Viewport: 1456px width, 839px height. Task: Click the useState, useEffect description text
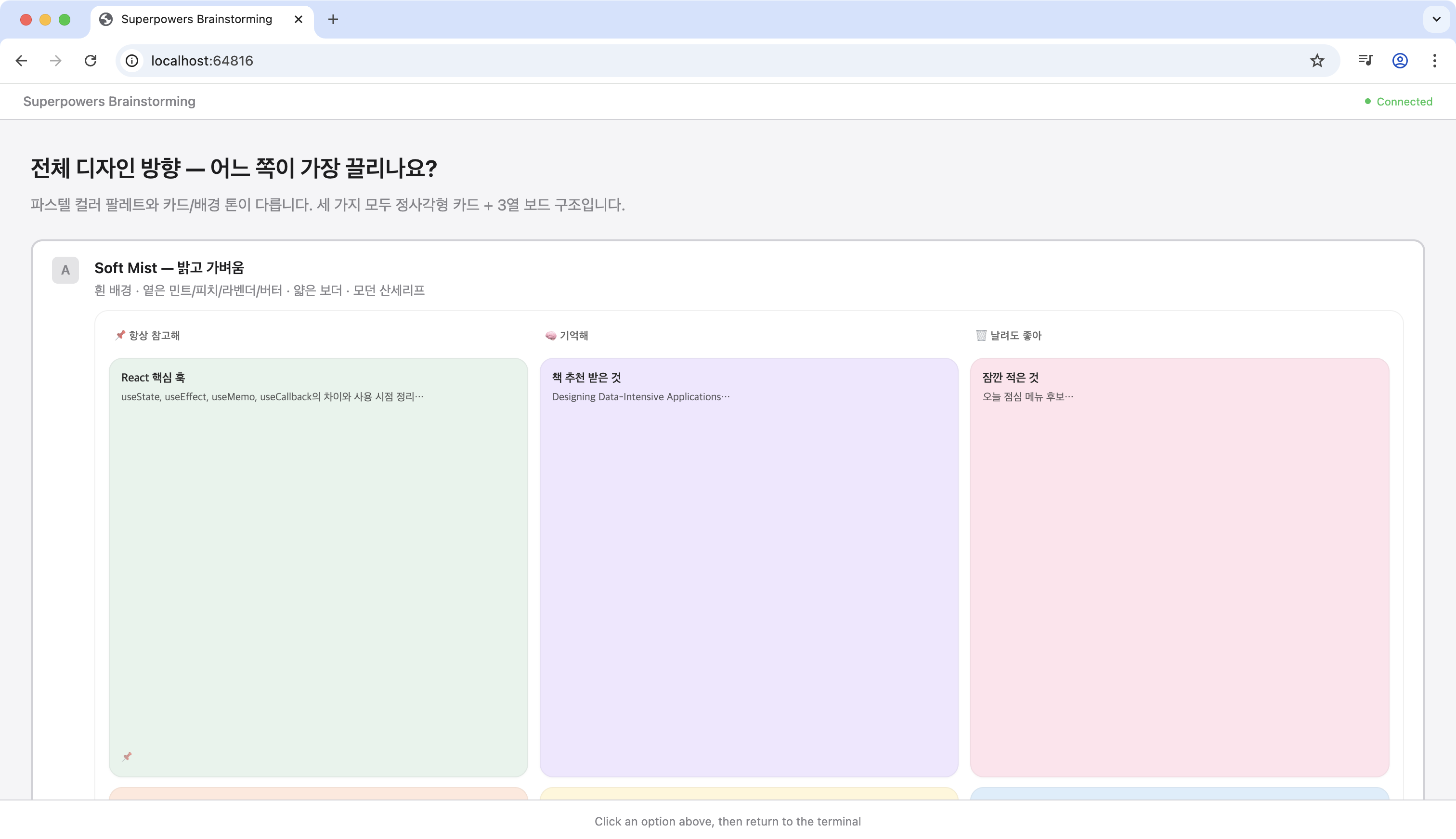tap(273, 396)
